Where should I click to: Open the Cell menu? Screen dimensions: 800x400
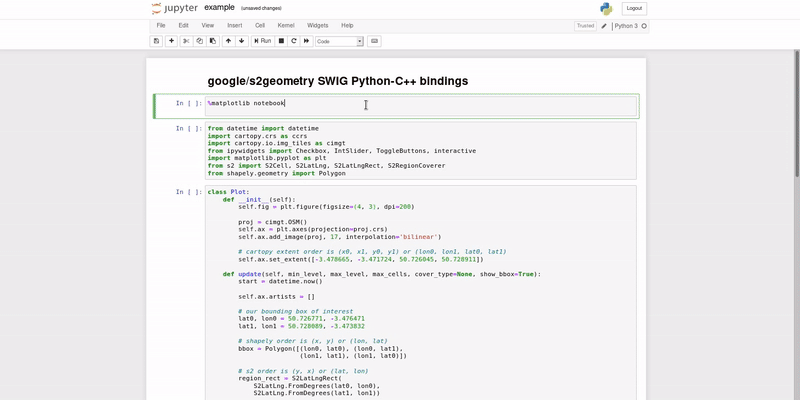260,26
